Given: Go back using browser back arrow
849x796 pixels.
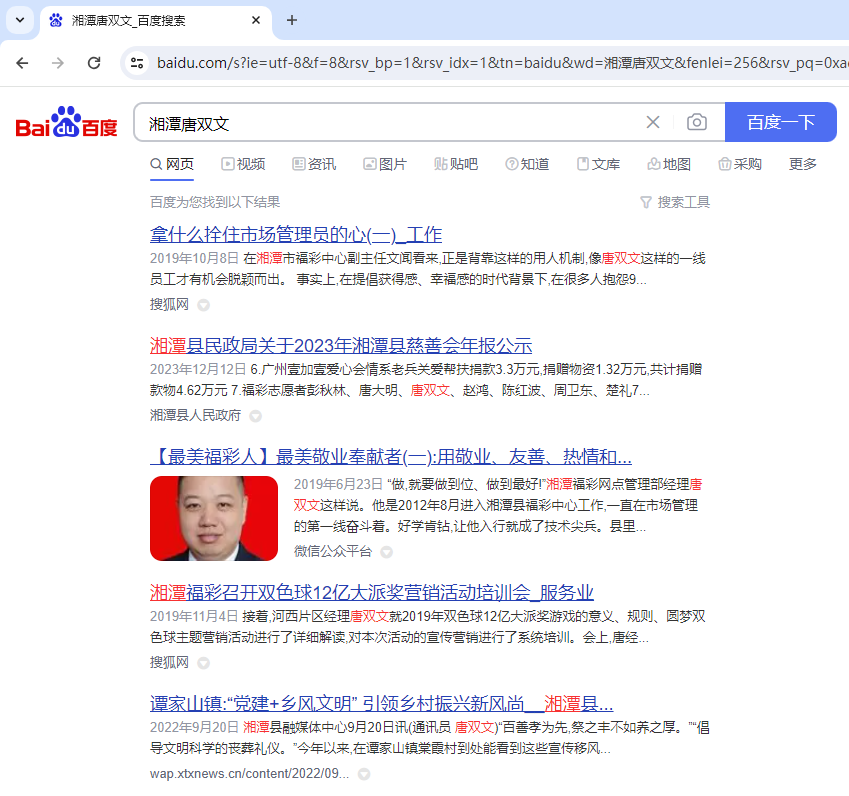Looking at the screenshot, I should click(x=23, y=63).
